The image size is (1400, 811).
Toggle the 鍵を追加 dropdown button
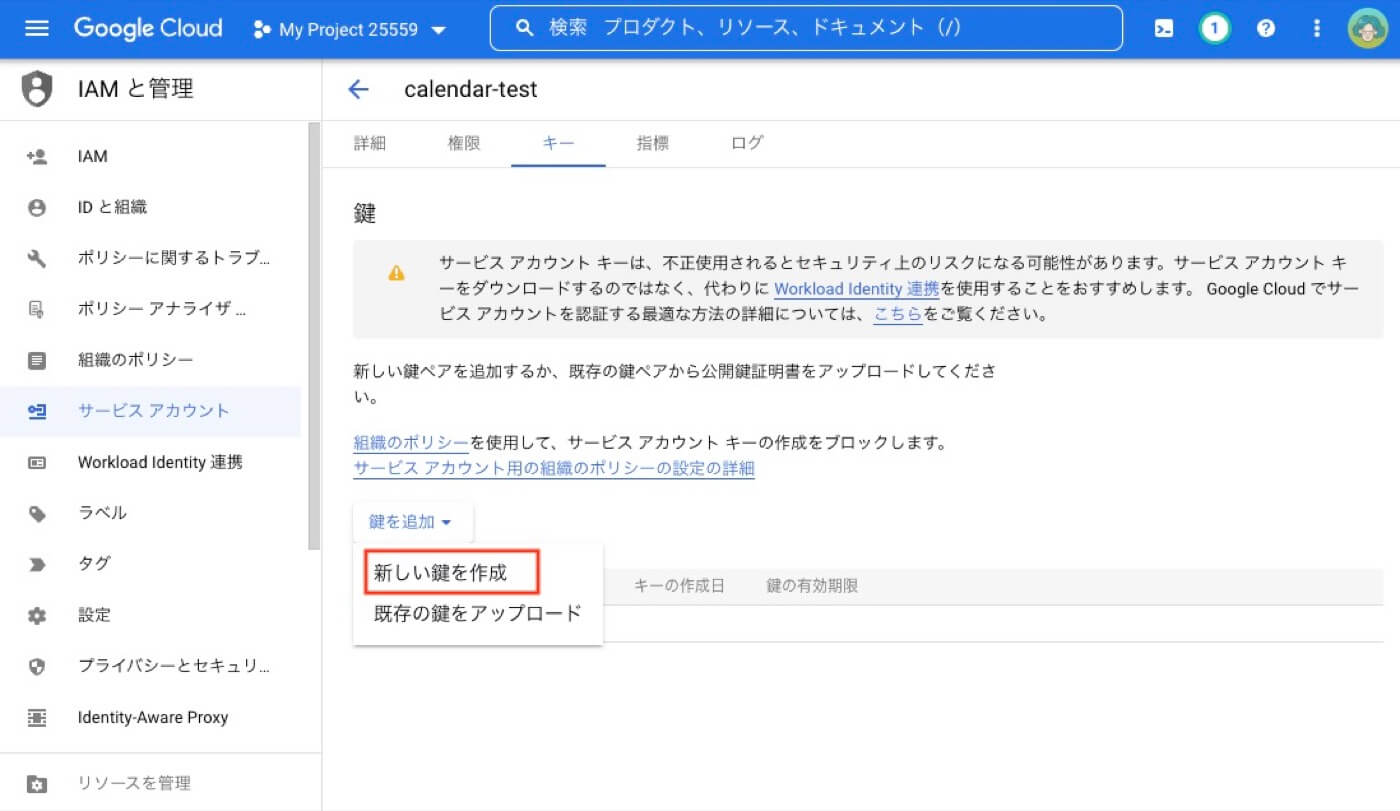(412, 522)
